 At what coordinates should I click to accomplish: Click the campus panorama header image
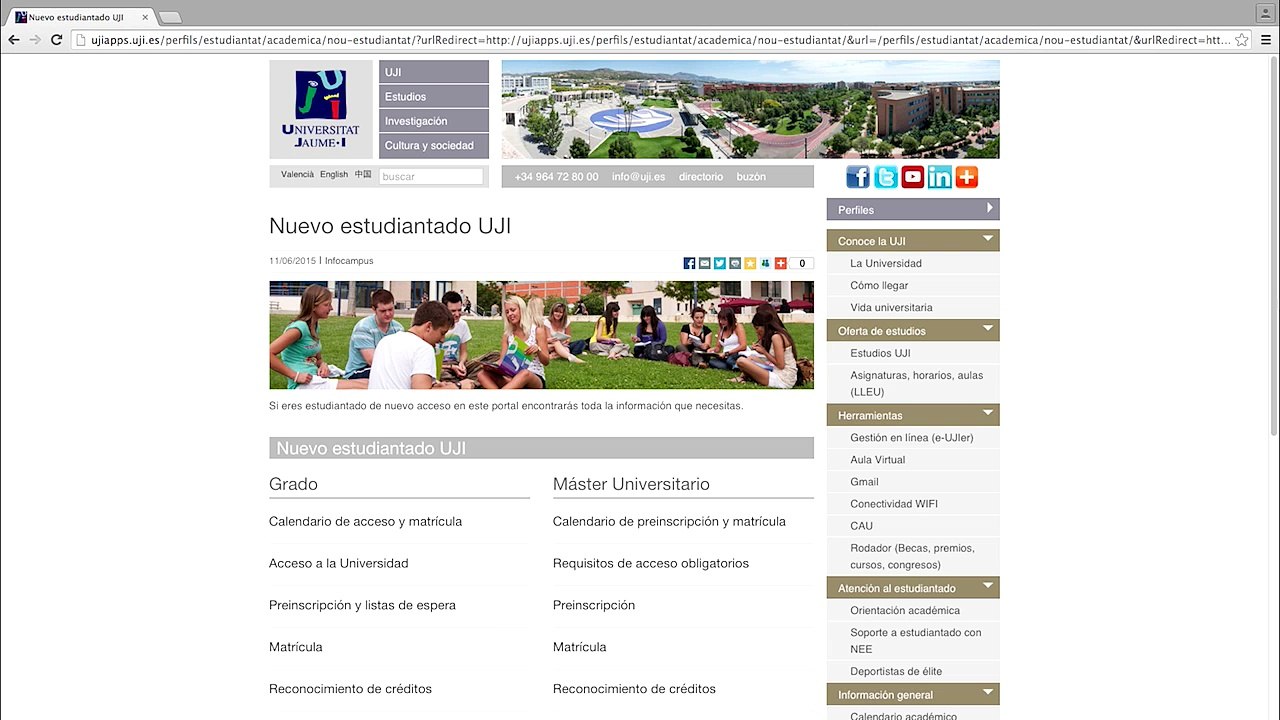[750, 109]
